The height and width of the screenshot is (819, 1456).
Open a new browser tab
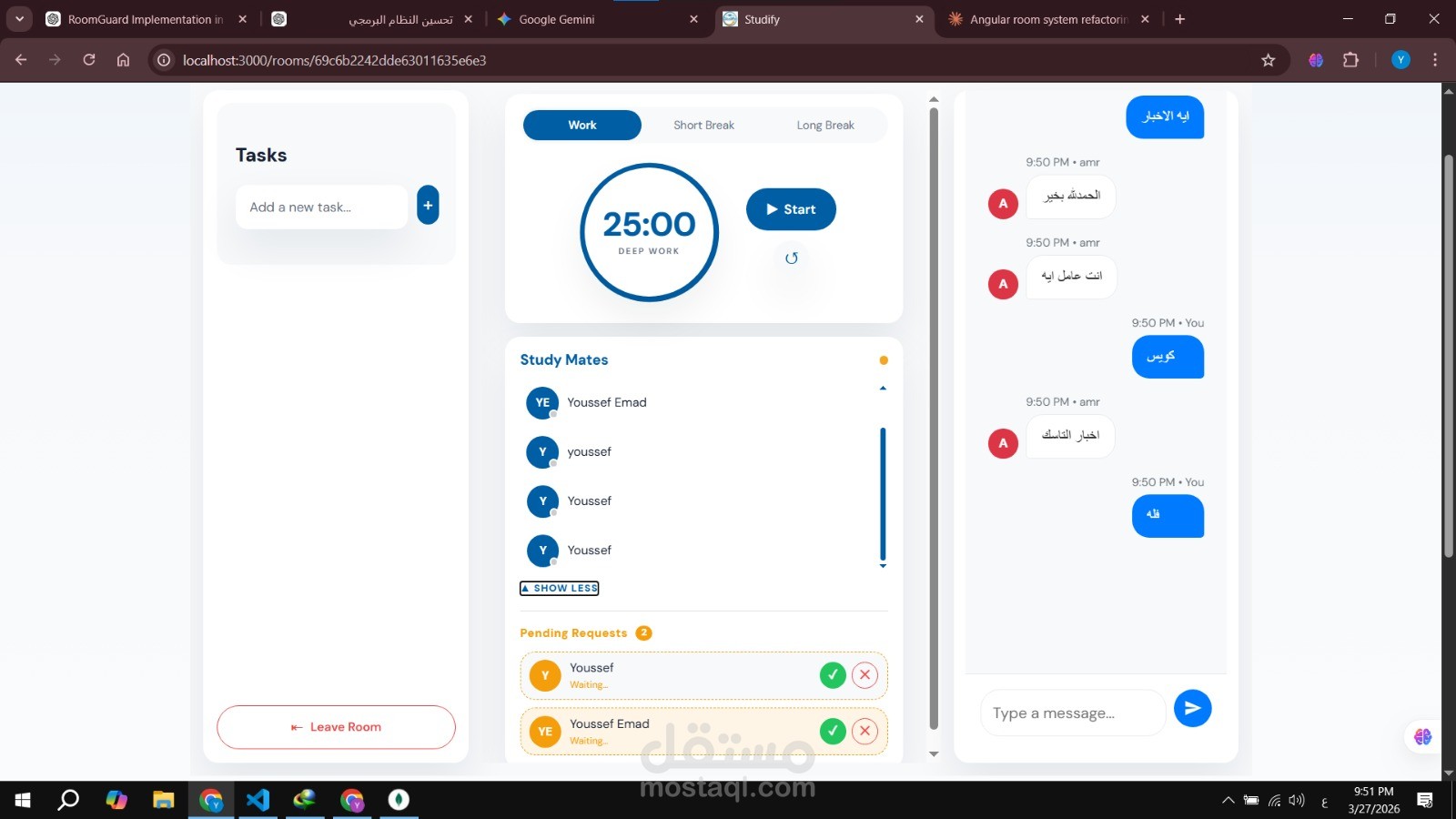[1180, 19]
